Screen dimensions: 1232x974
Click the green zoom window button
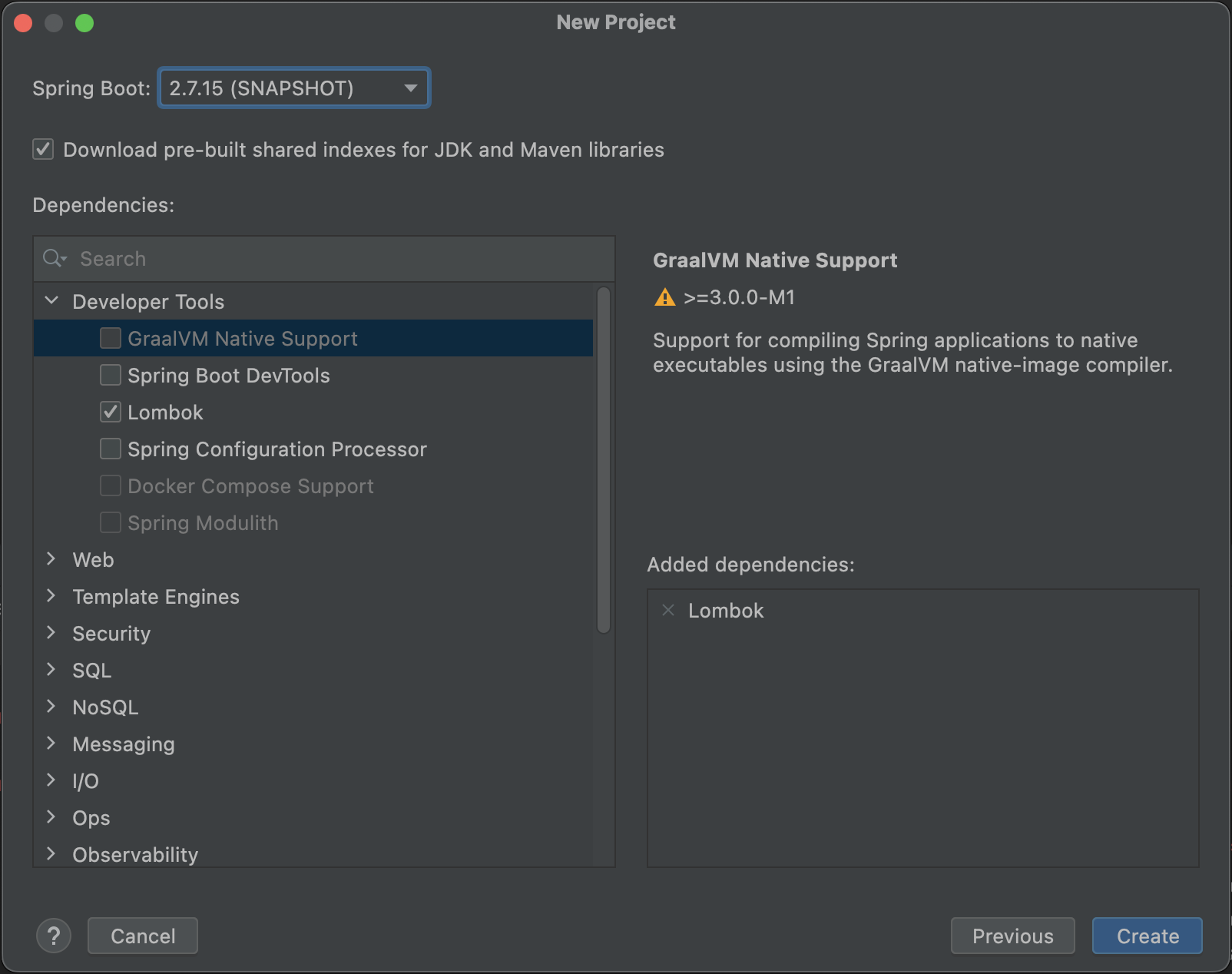[84, 23]
